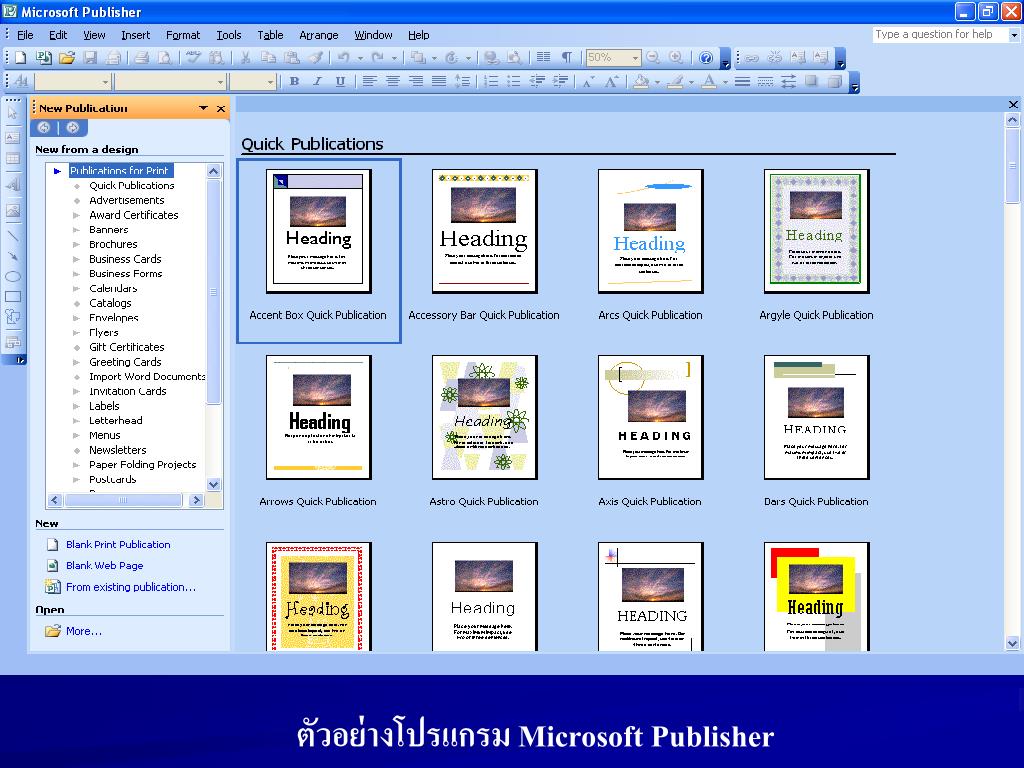Click the Copy icon
This screenshot has height=768, width=1024.
pyautogui.click(x=268, y=58)
